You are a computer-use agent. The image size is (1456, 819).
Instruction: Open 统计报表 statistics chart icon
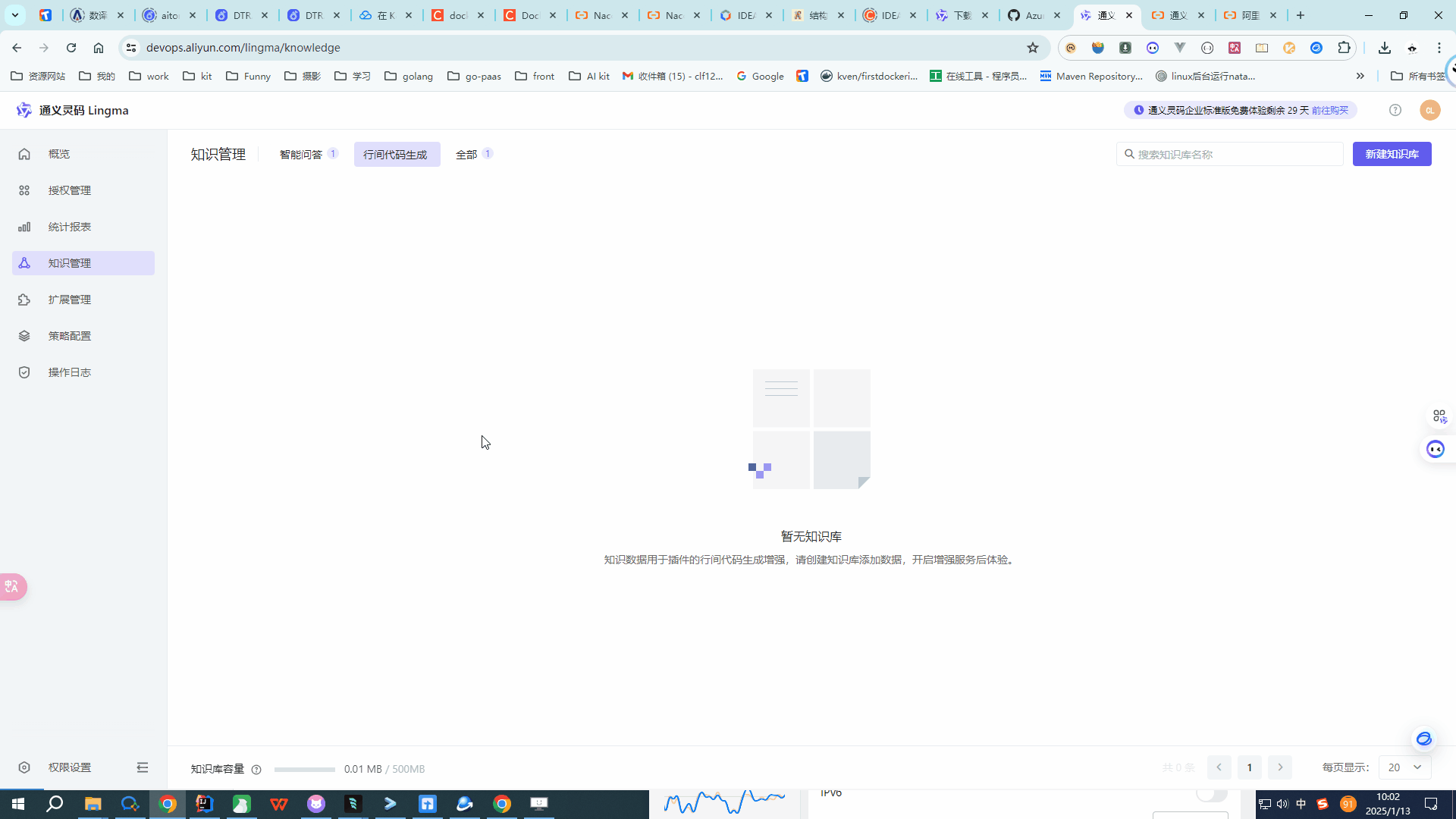click(24, 227)
